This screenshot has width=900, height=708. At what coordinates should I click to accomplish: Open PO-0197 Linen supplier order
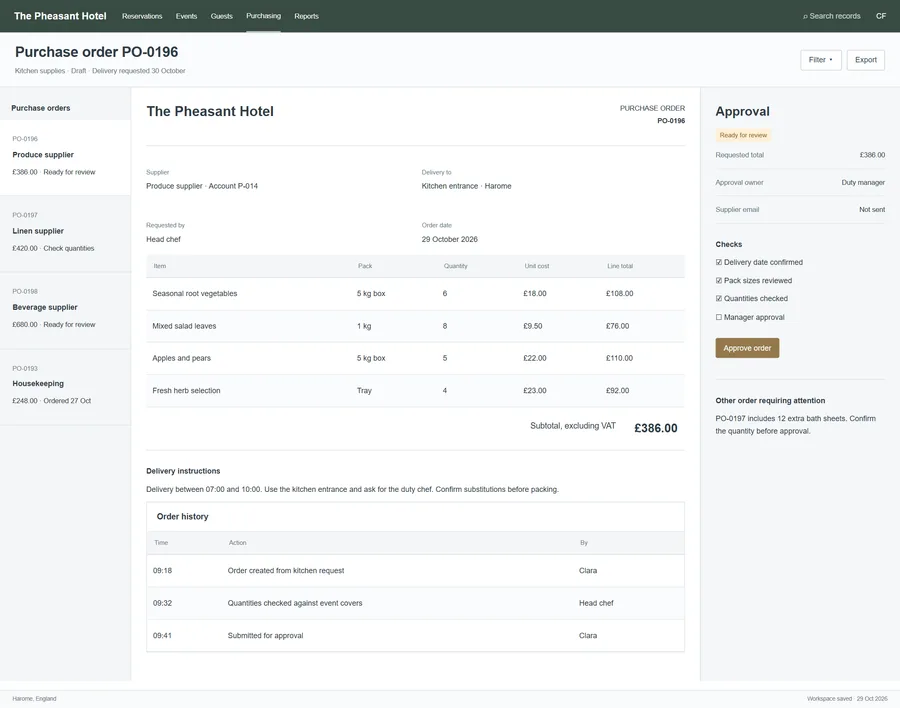(65, 234)
